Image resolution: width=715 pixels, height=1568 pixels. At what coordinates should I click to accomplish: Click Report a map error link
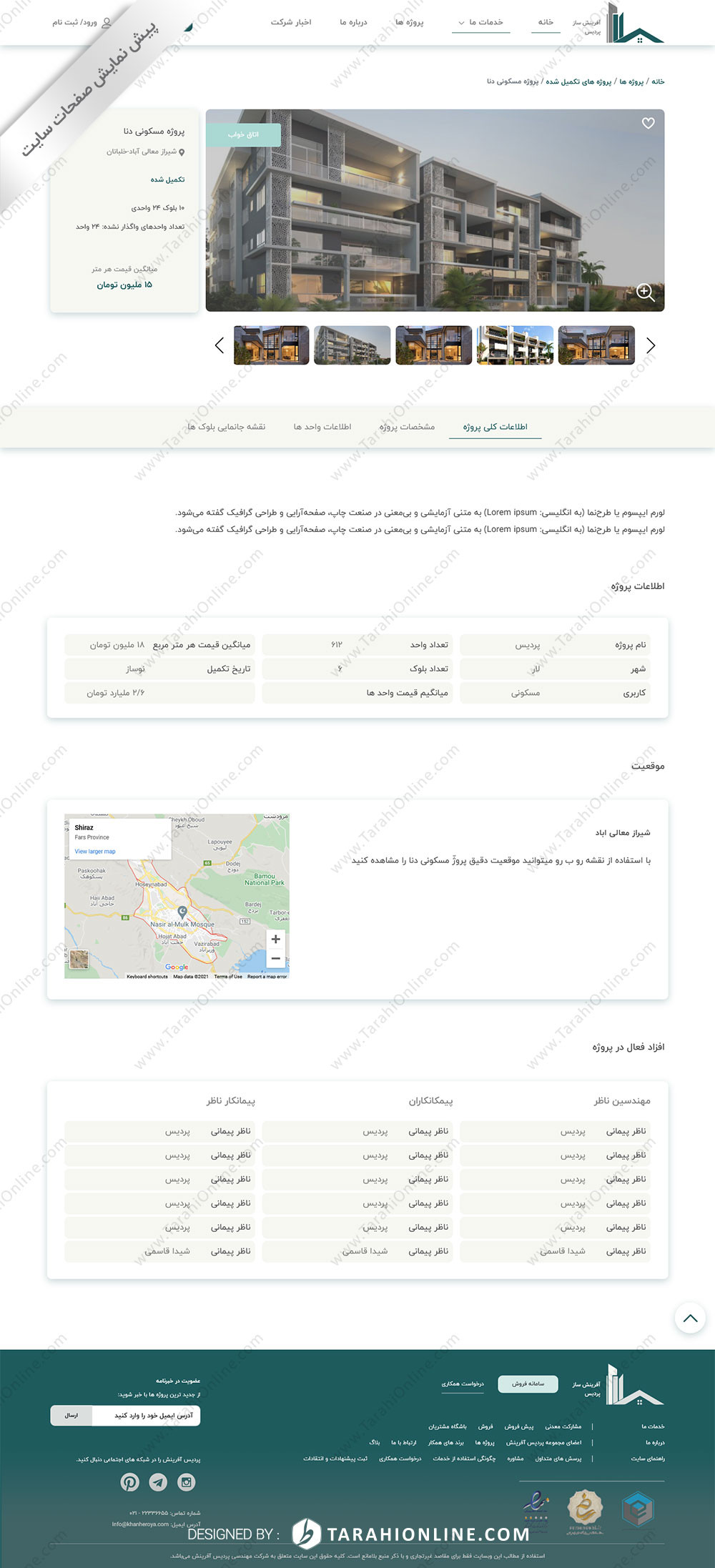[267, 976]
